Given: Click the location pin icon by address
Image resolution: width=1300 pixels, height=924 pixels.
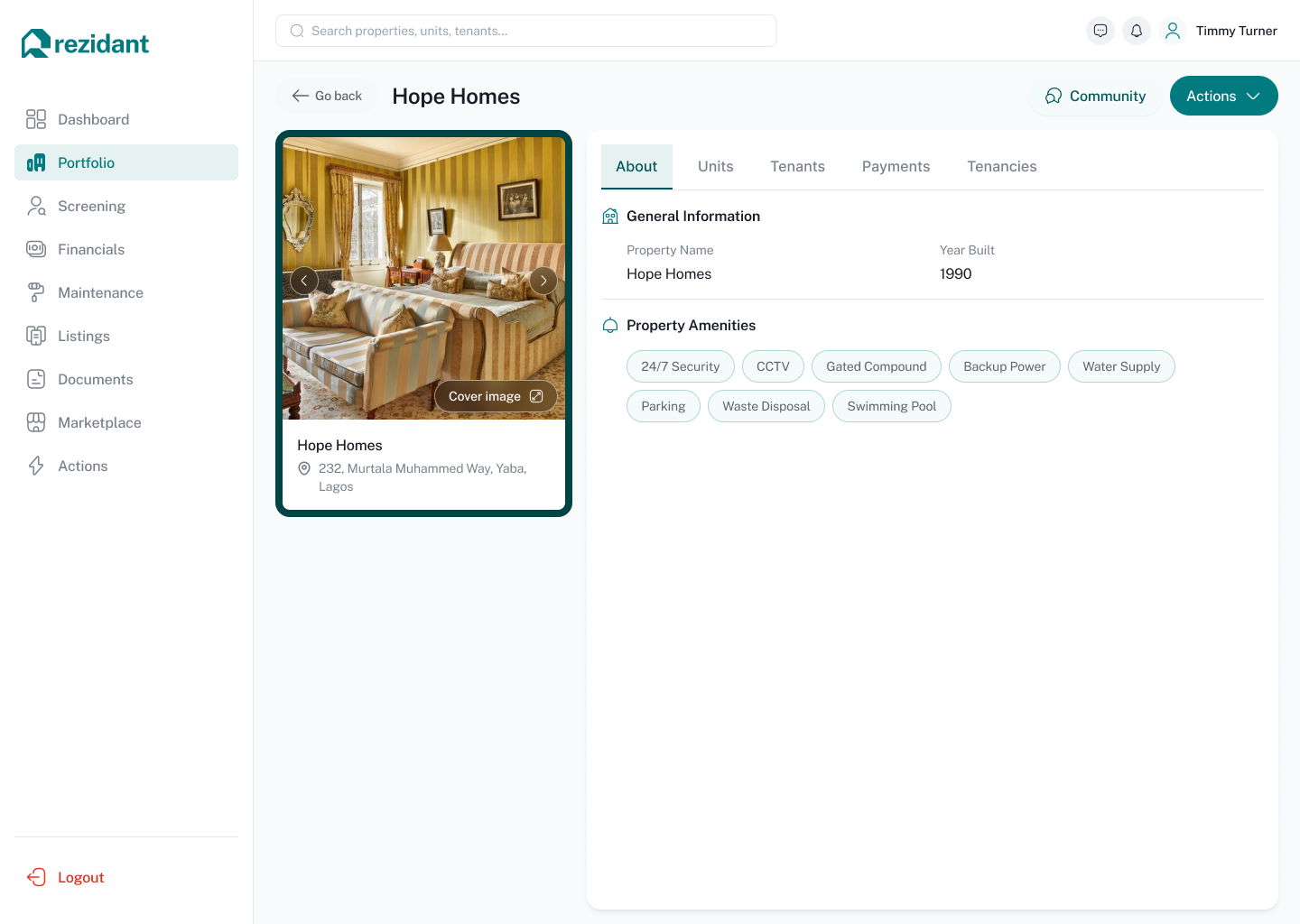Looking at the screenshot, I should point(304,468).
